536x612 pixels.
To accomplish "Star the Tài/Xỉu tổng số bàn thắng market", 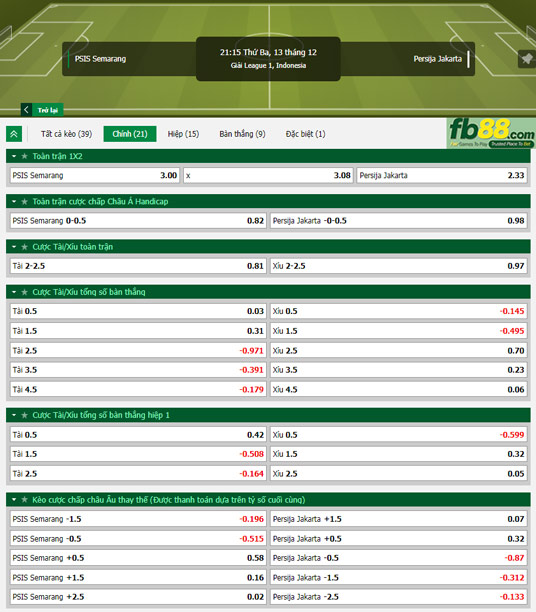I will click(x=25, y=292).
